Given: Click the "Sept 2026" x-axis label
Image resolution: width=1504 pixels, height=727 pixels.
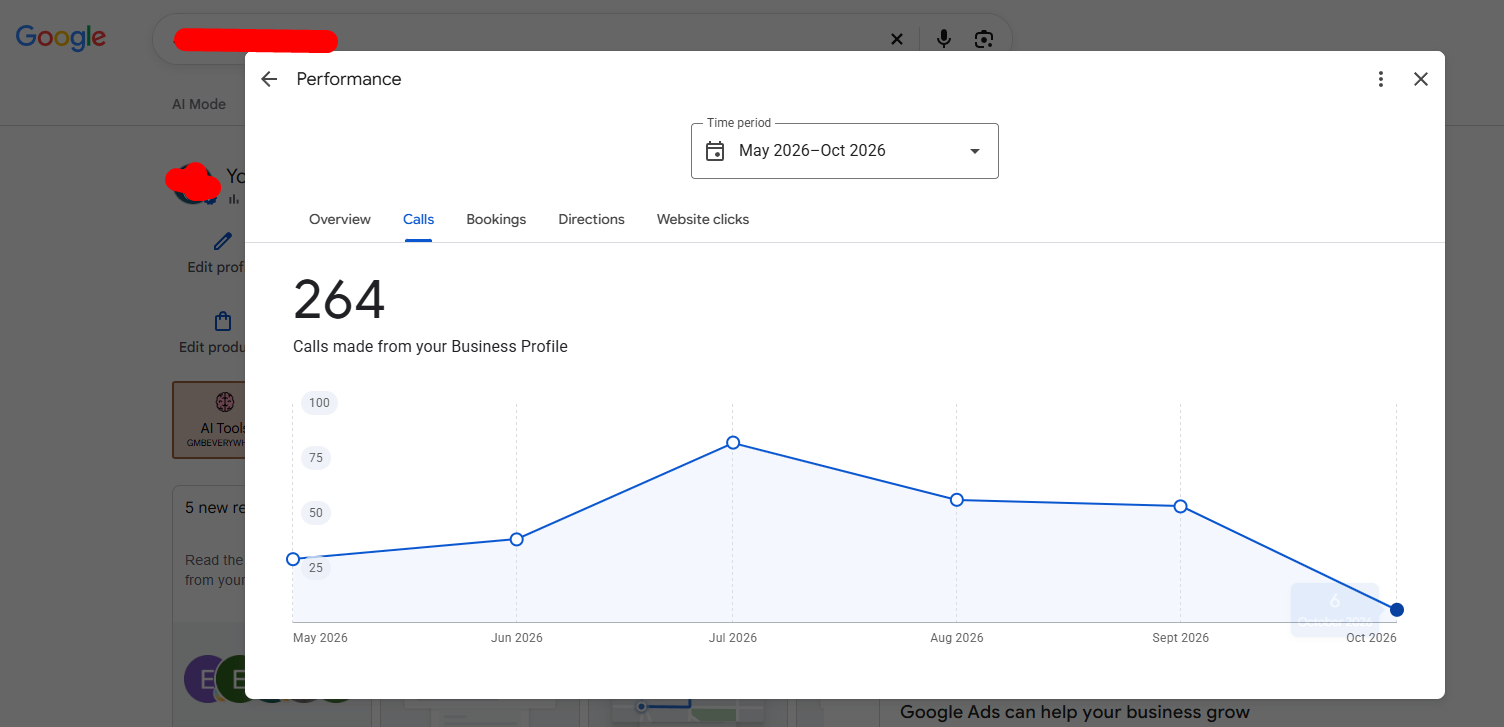Looking at the screenshot, I should coord(1181,638).
